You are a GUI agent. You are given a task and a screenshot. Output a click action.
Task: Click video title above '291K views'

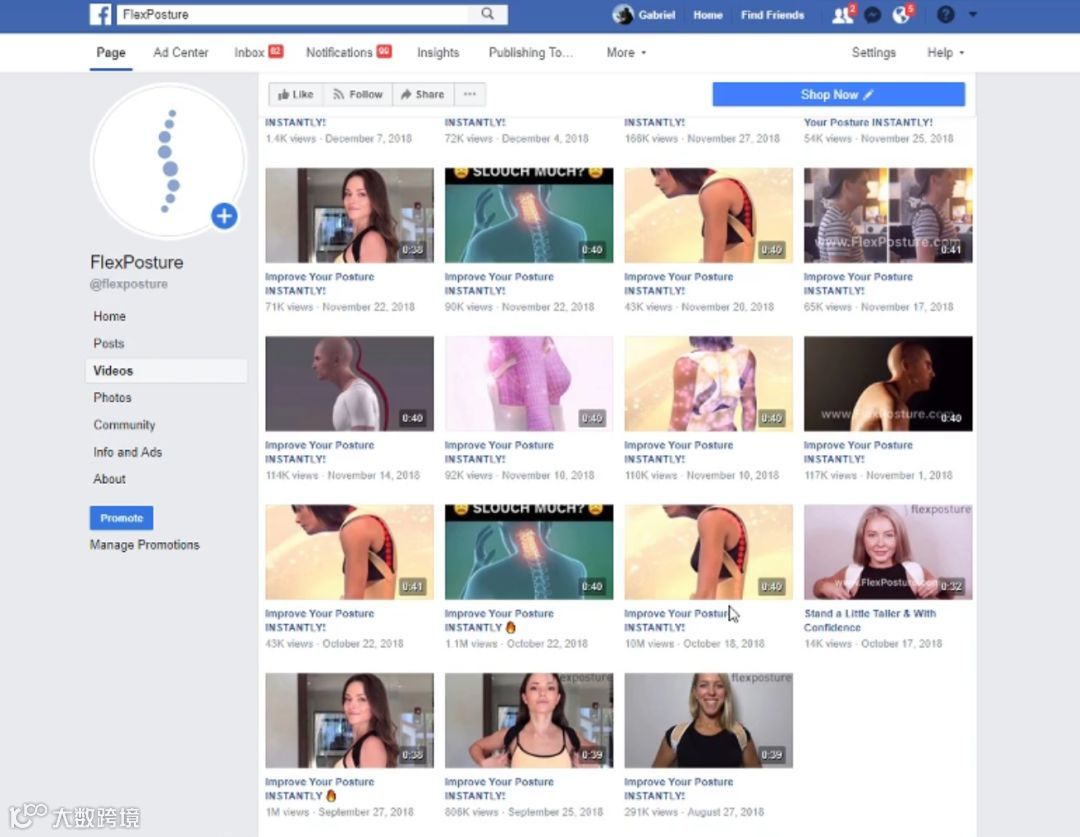click(678, 789)
